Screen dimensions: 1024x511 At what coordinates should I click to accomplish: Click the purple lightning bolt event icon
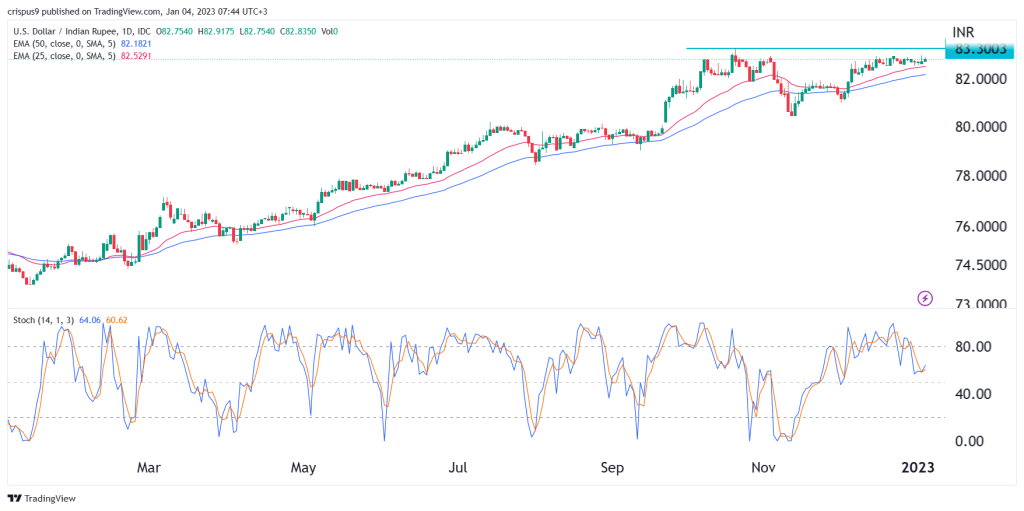925,299
